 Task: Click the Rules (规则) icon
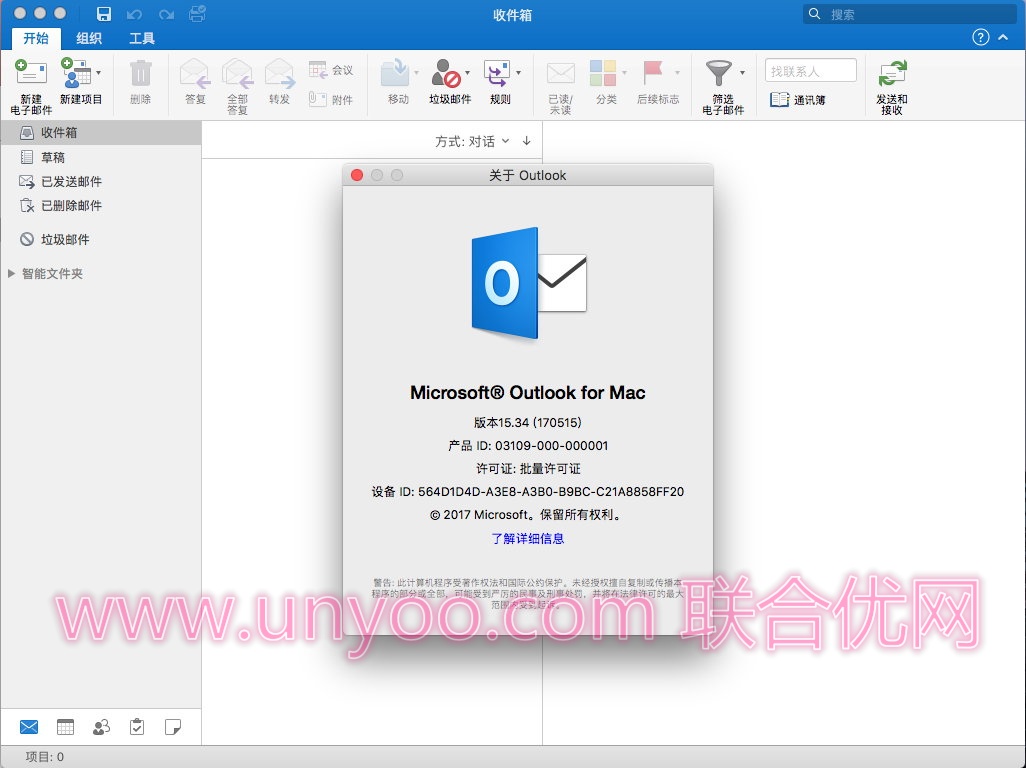[x=497, y=73]
